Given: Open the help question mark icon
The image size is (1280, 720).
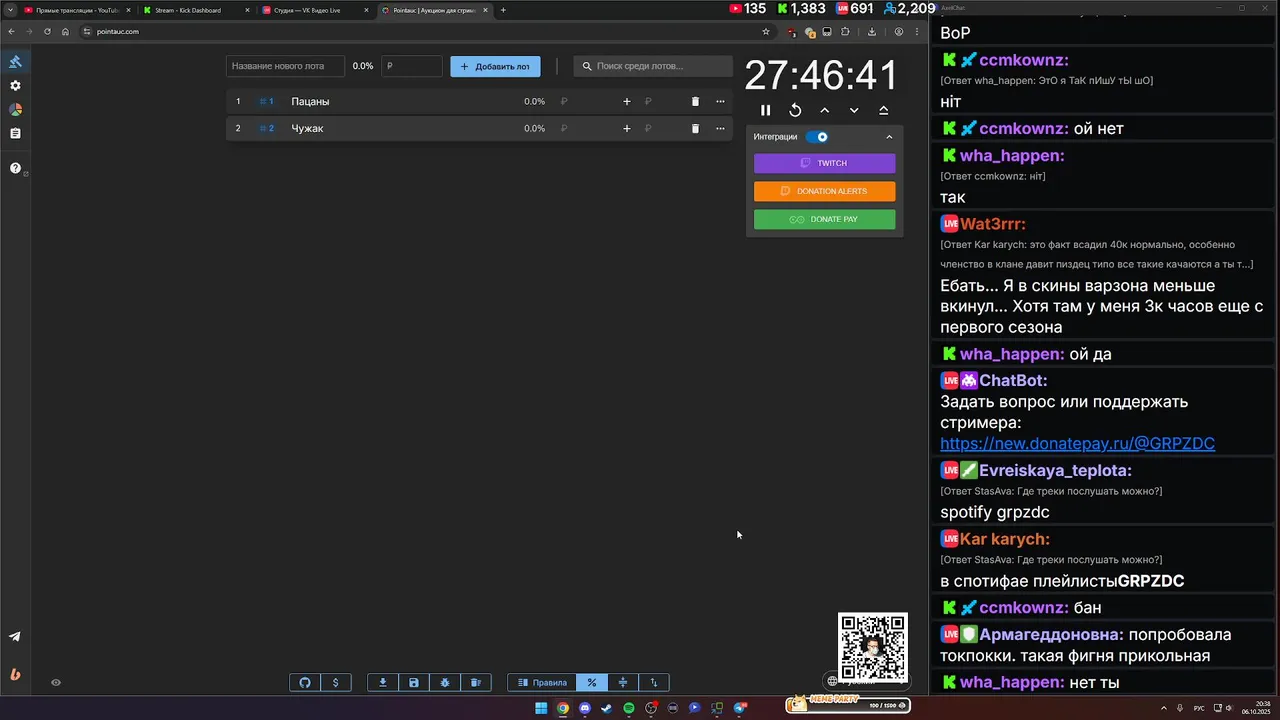Looking at the screenshot, I should [15, 168].
